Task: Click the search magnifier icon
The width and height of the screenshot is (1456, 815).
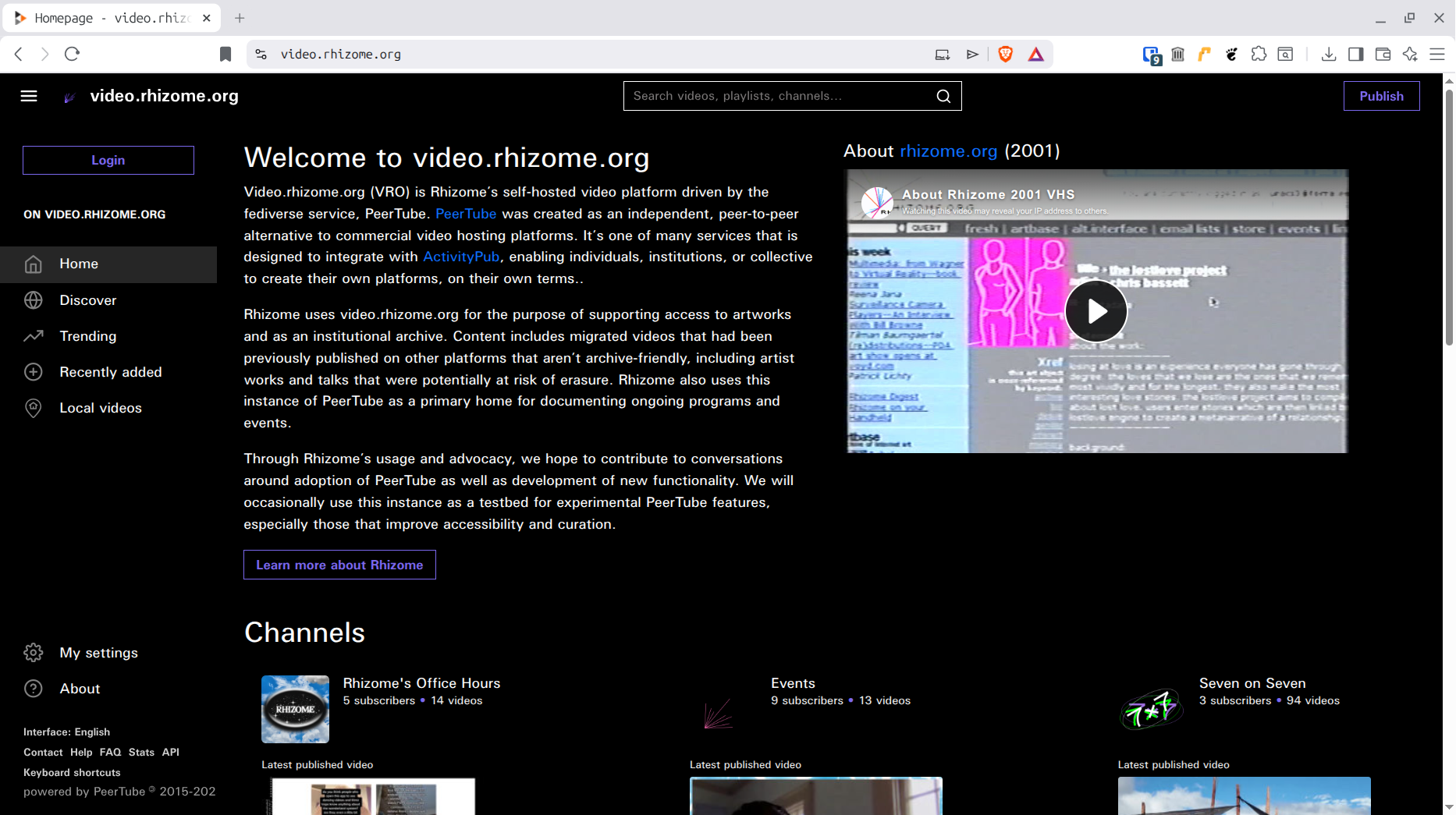Action: [x=943, y=96]
